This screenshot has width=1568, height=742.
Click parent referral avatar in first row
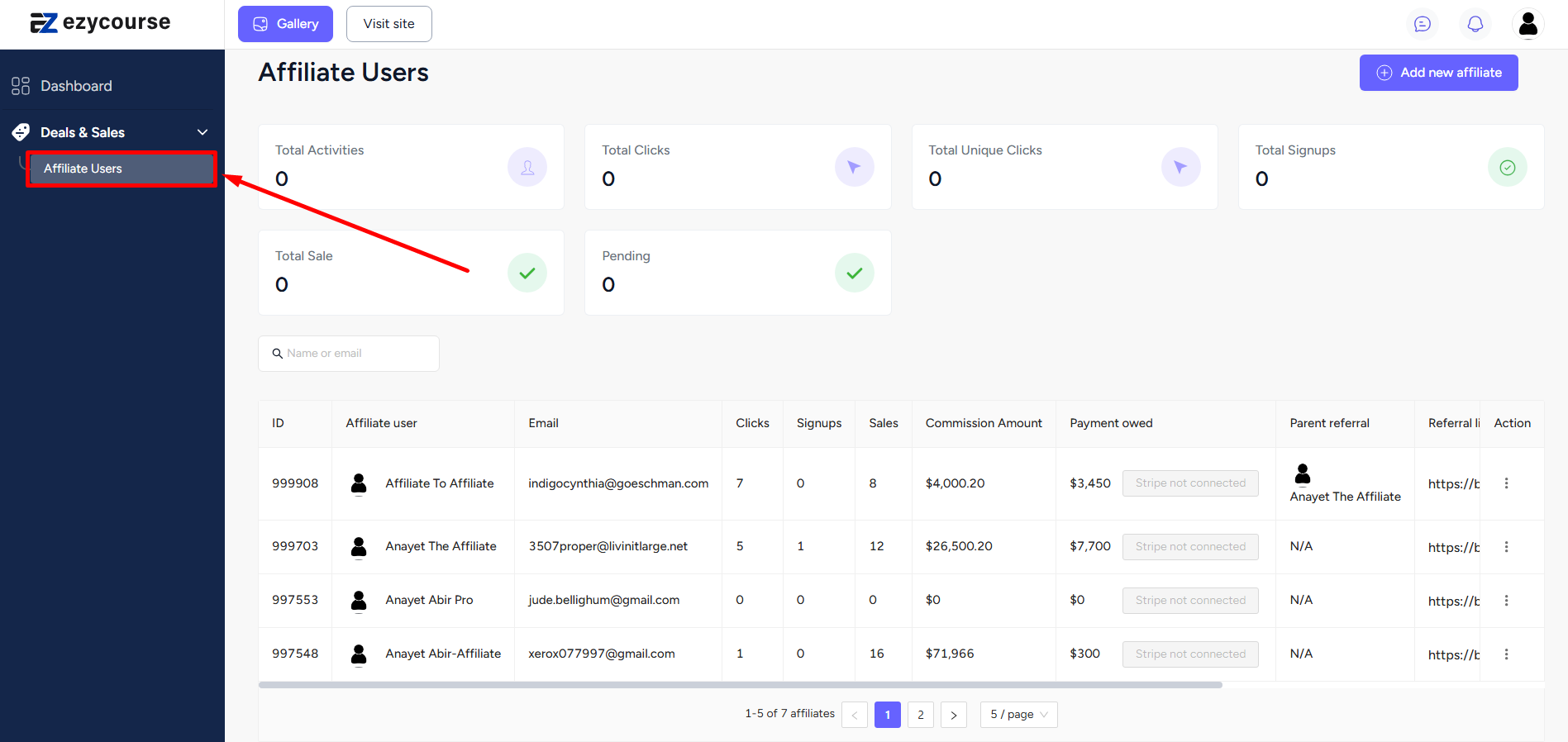(x=1303, y=473)
